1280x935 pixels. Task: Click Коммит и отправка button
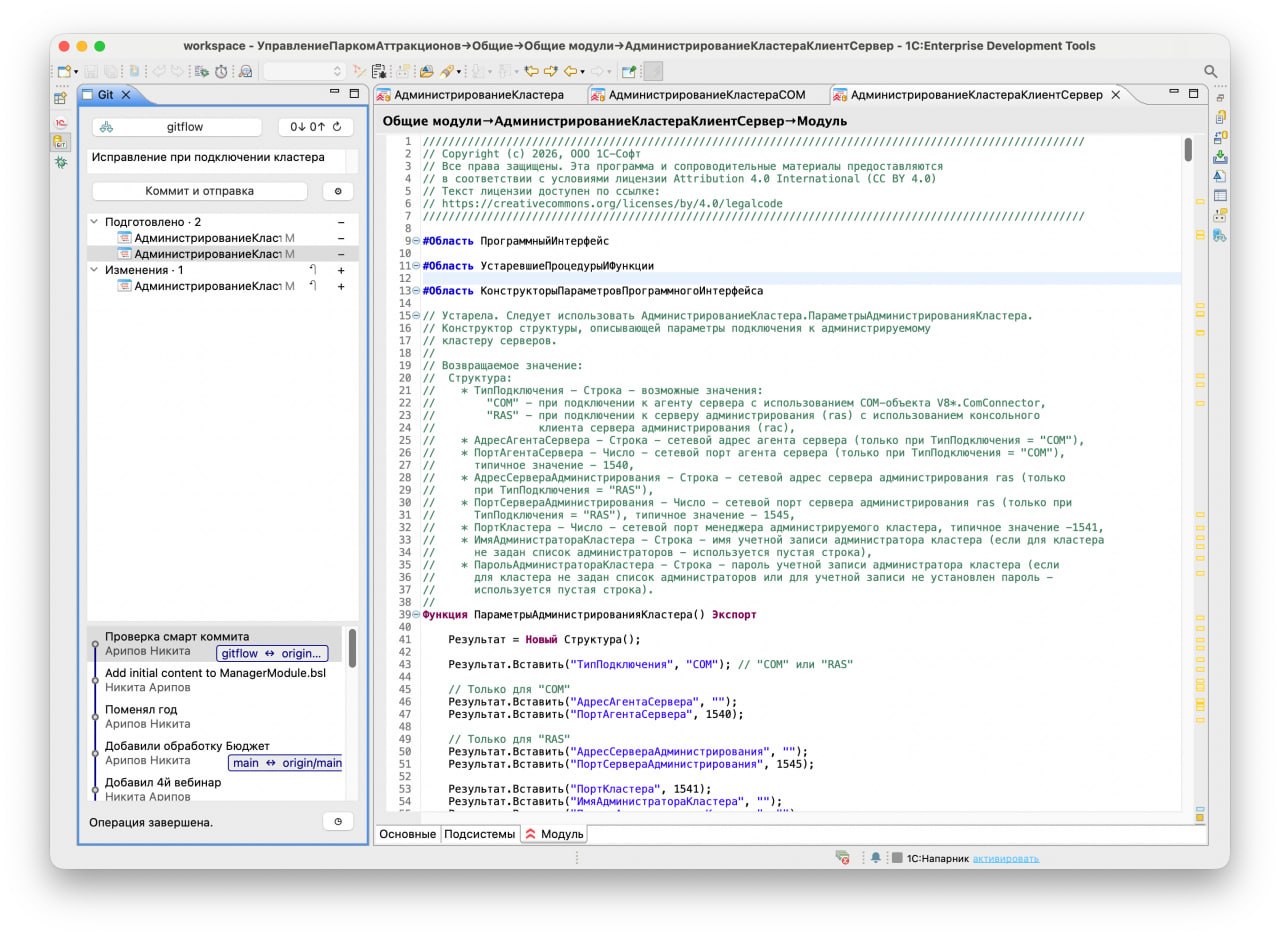click(200, 191)
